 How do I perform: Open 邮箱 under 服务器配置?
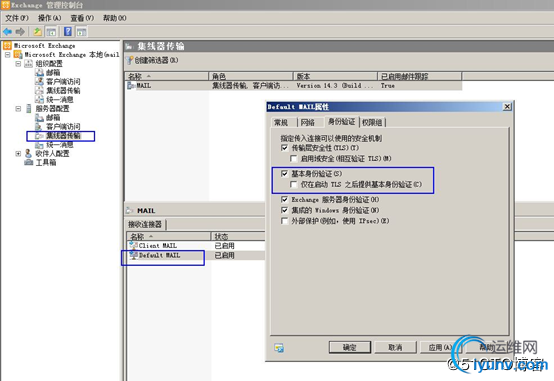tap(53, 117)
